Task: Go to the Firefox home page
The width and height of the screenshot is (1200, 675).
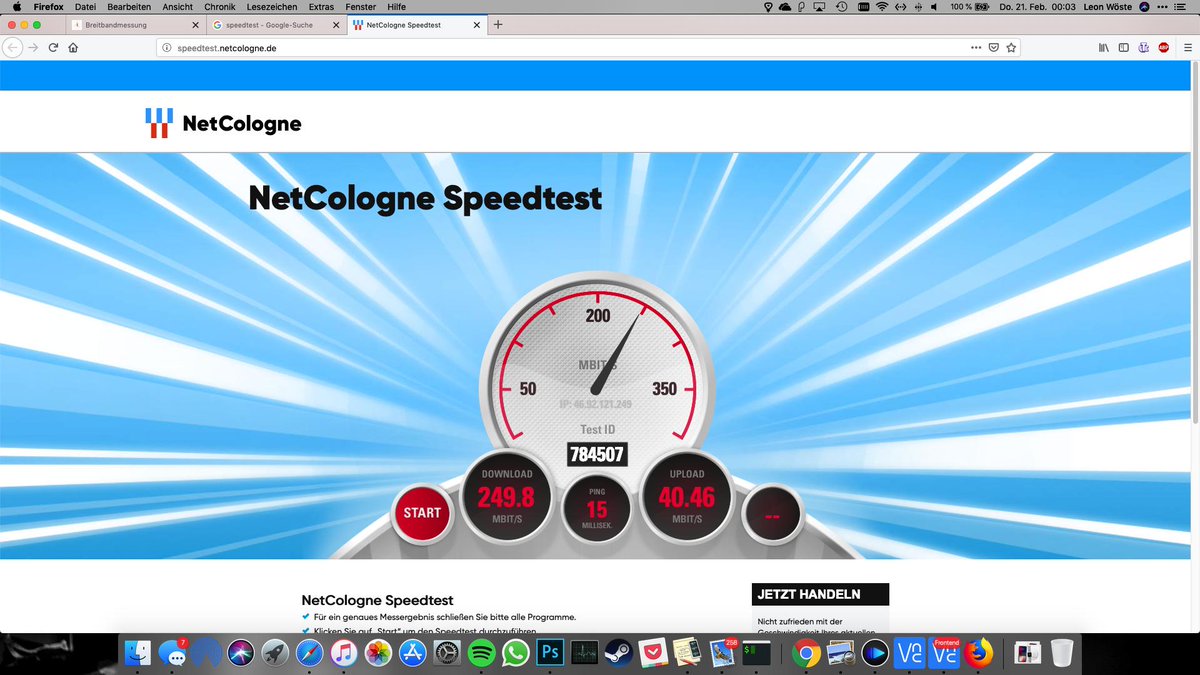Action: [x=73, y=47]
